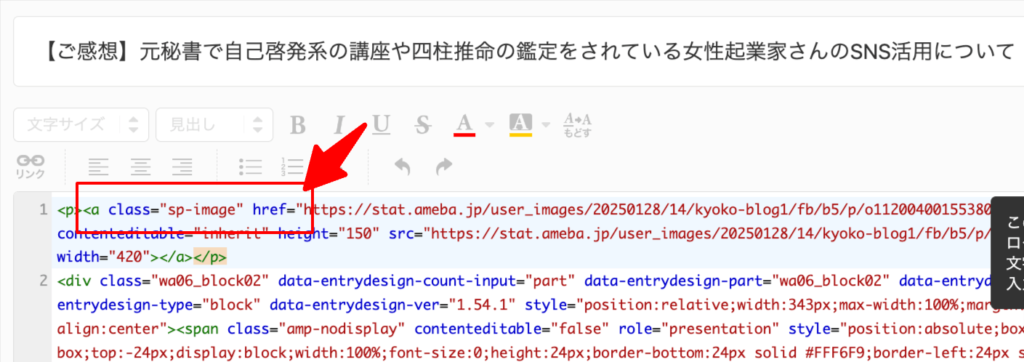The width and height of the screenshot is (1024, 362).
Task: Expand the text color dropdown arrow
Action: 488,124
